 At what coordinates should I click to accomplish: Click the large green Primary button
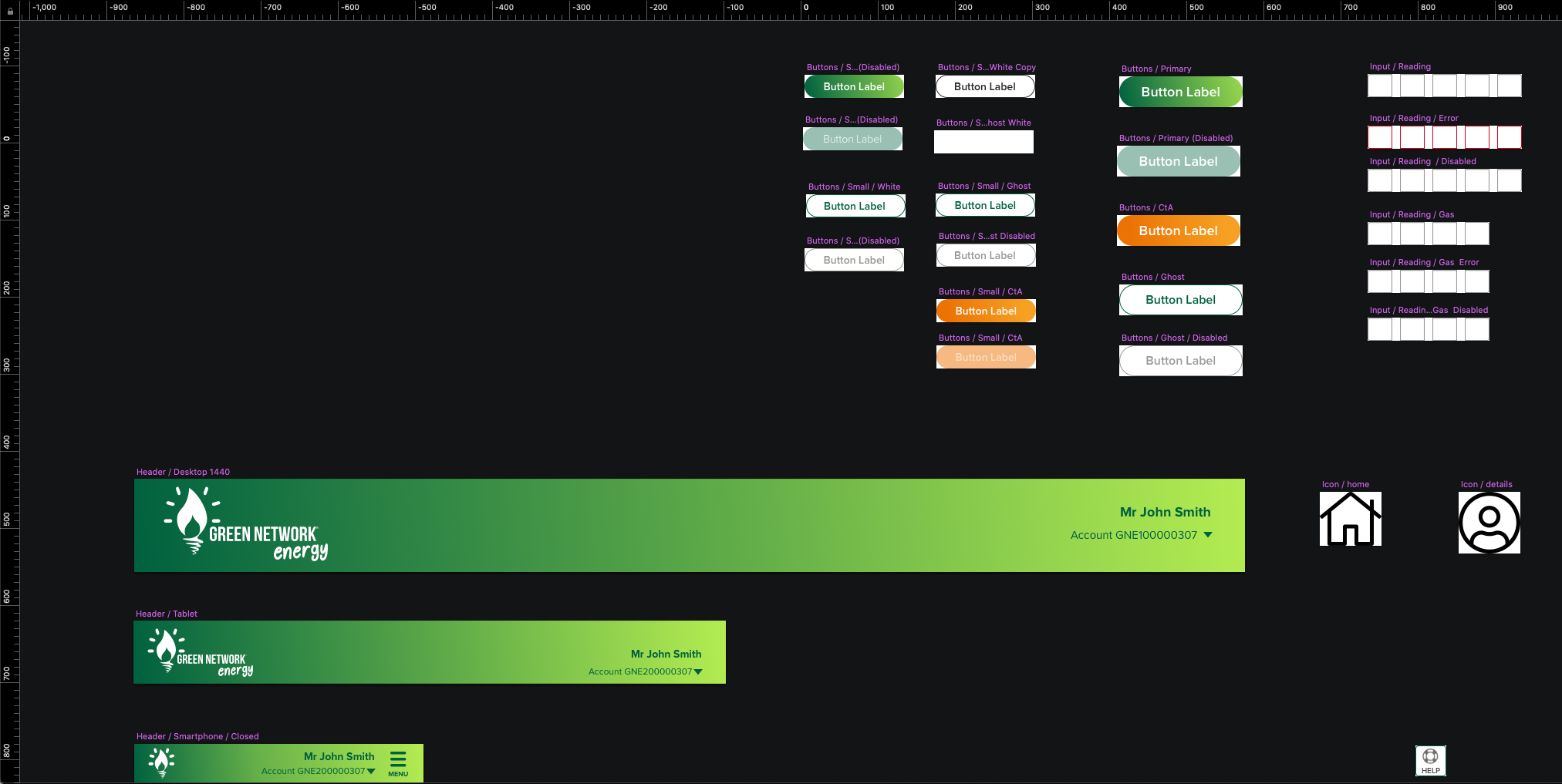(x=1180, y=92)
